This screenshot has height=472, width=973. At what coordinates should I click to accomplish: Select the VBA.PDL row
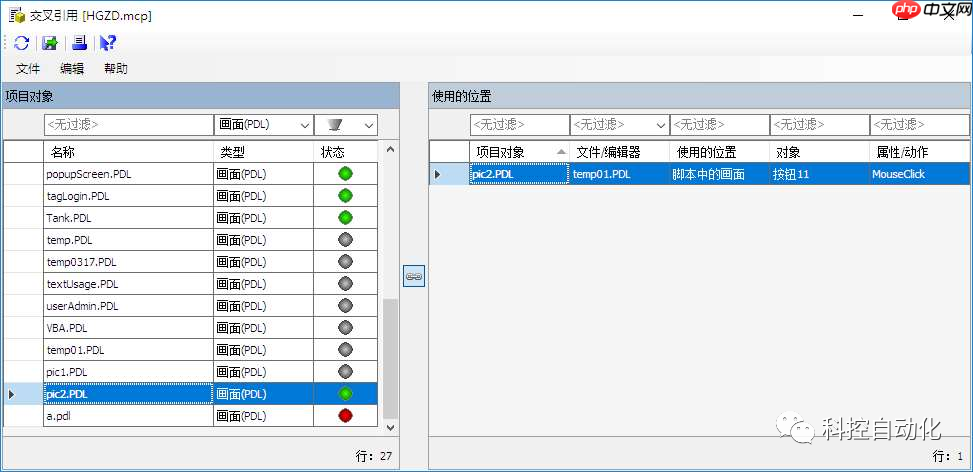coord(191,327)
